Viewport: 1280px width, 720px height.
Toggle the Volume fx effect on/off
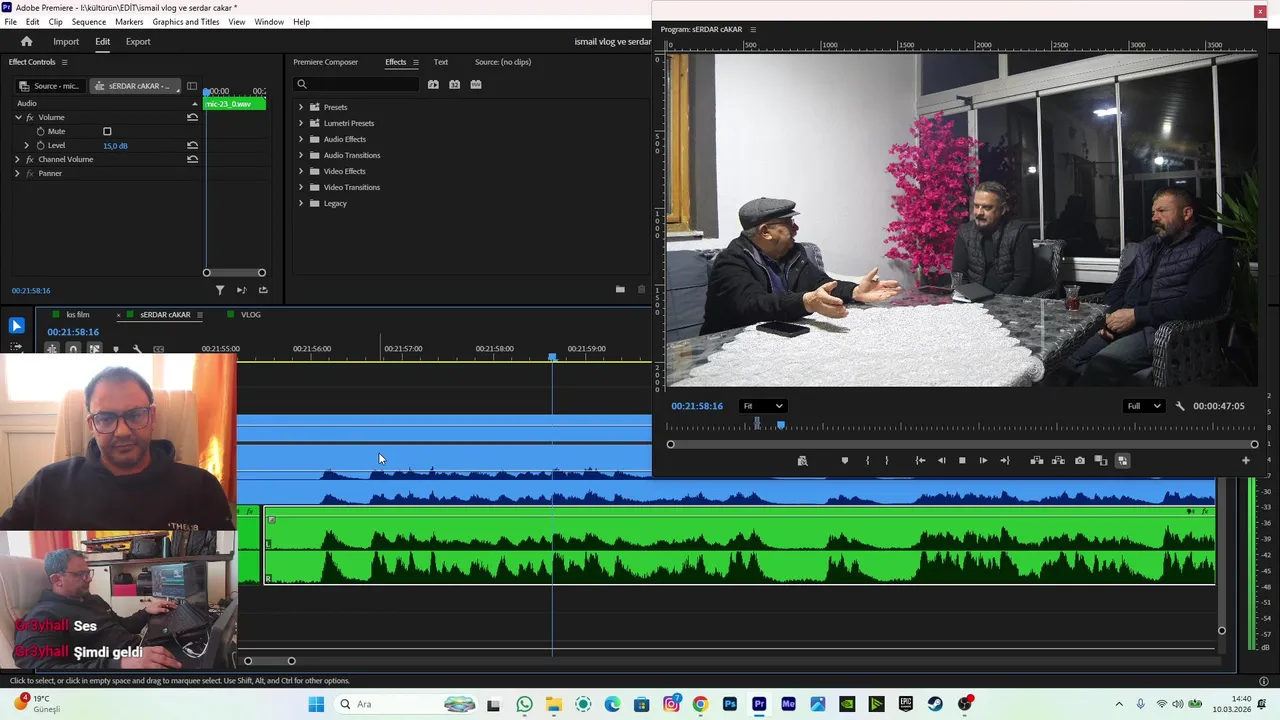pos(30,117)
